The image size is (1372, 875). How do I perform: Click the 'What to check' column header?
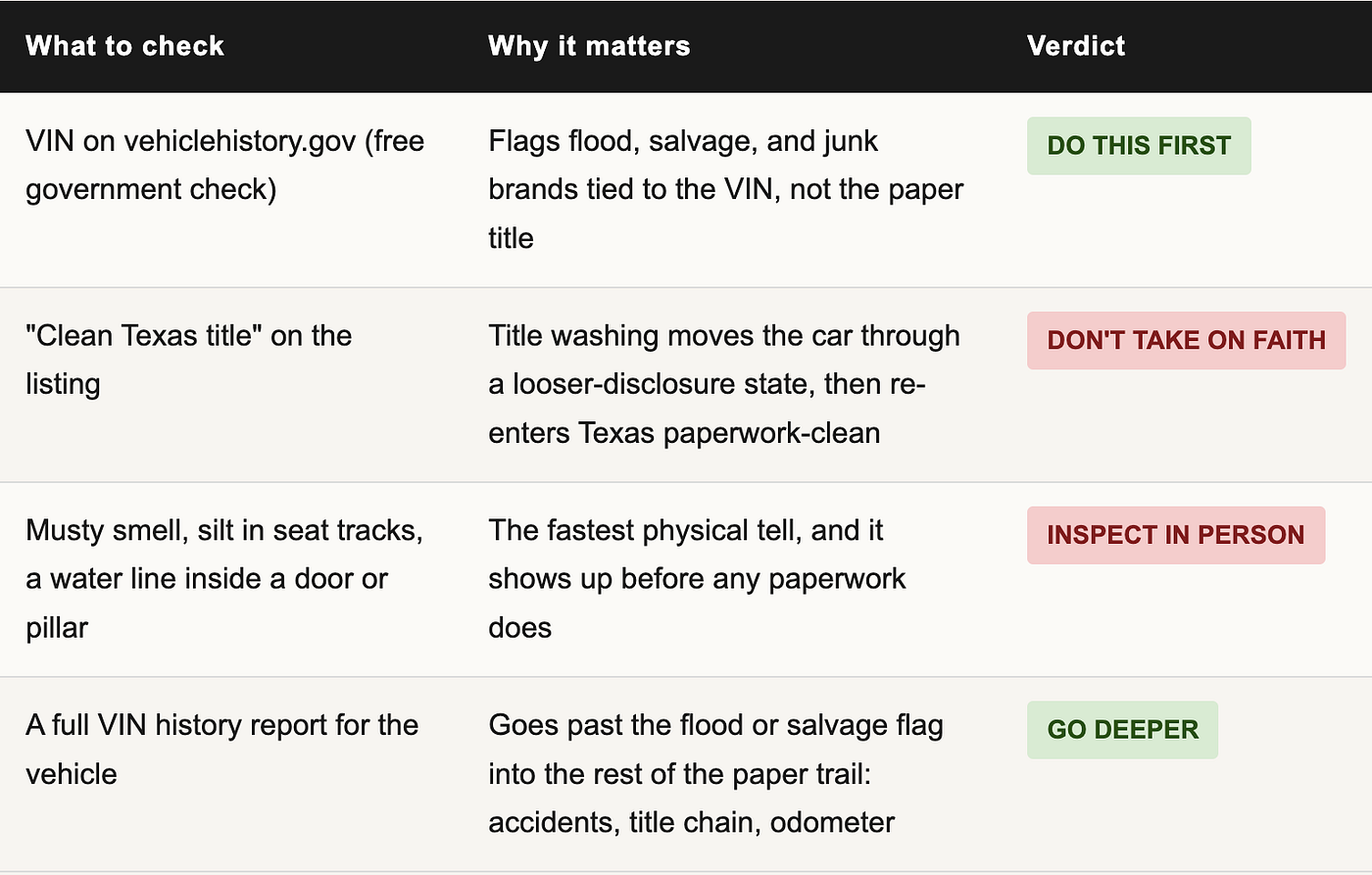124,46
